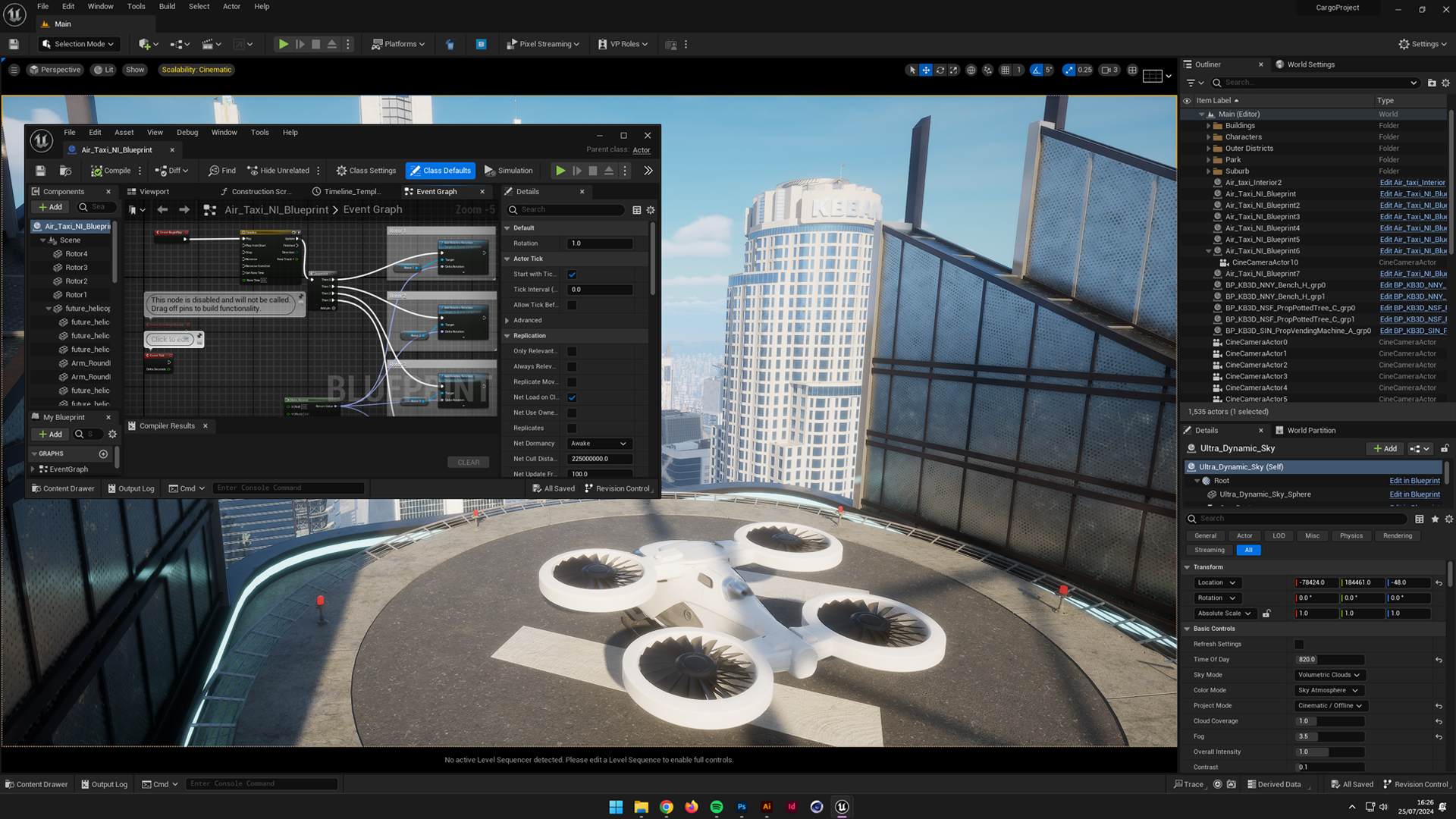Select the translate gizmo tool in the viewport
Image resolution: width=1456 pixels, height=819 pixels.
(x=926, y=70)
